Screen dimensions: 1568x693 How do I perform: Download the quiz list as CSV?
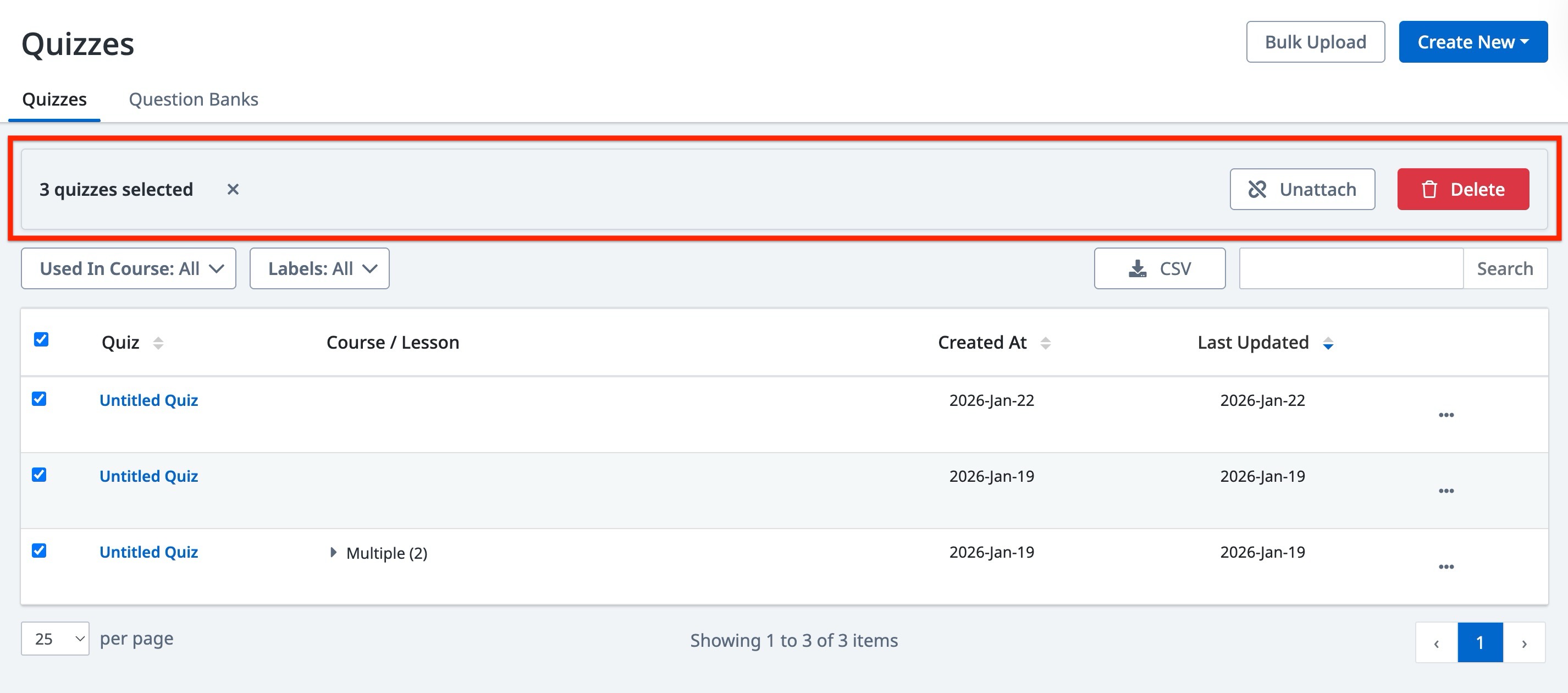(1159, 268)
